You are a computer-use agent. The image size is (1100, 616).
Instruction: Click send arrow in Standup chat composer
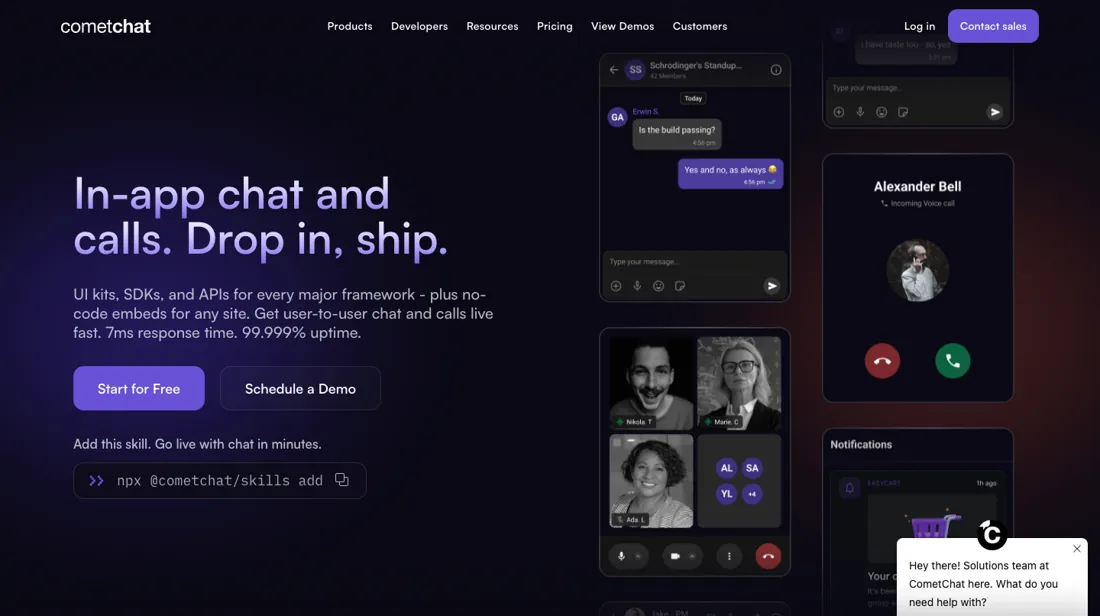[x=772, y=286]
